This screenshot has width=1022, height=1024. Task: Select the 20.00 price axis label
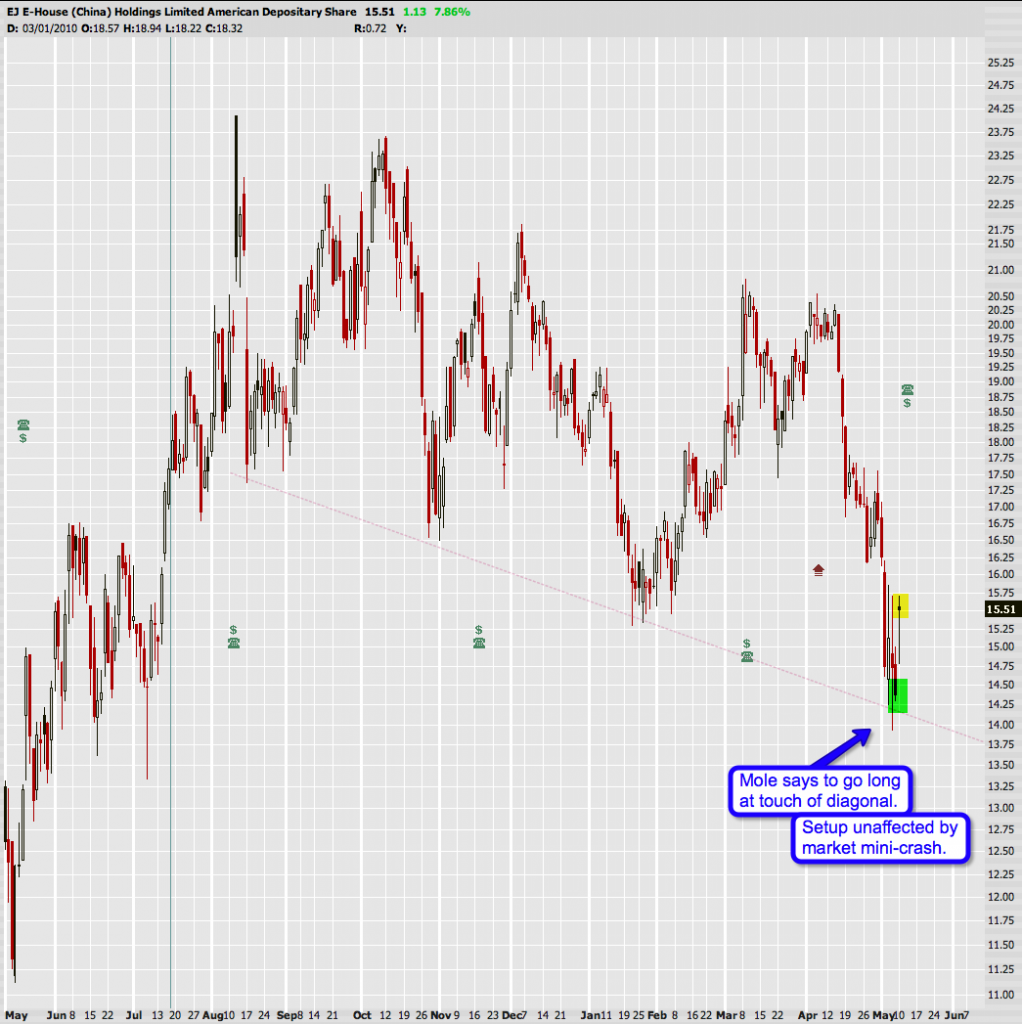pyautogui.click(x=1001, y=325)
